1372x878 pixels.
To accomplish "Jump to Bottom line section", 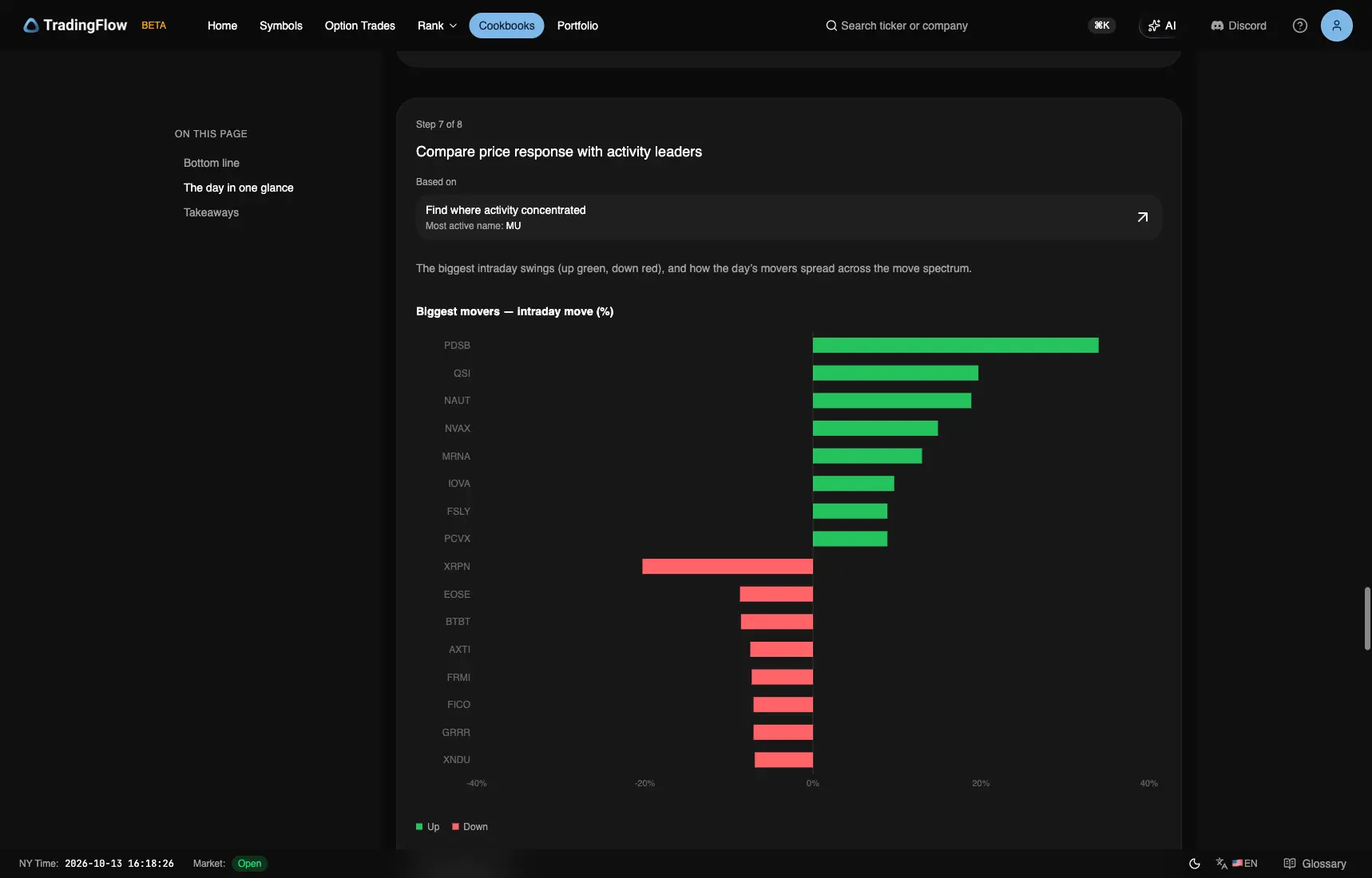I will click(x=212, y=163).
